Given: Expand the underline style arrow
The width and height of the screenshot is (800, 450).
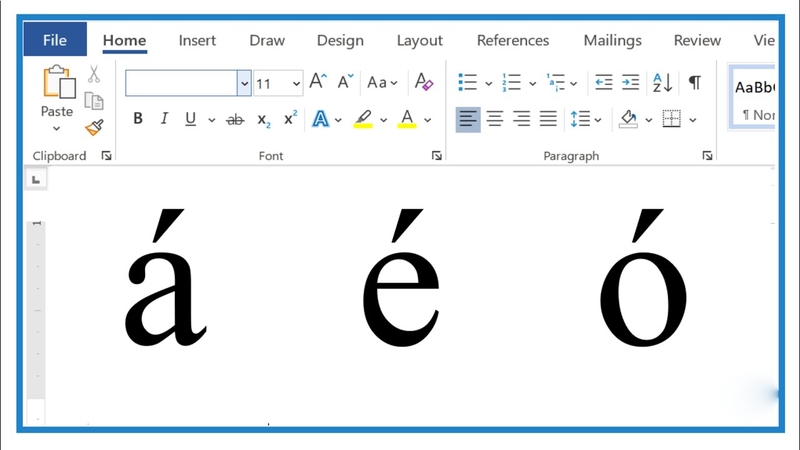Looking at the screenshot, I should (x=211, y=120).
